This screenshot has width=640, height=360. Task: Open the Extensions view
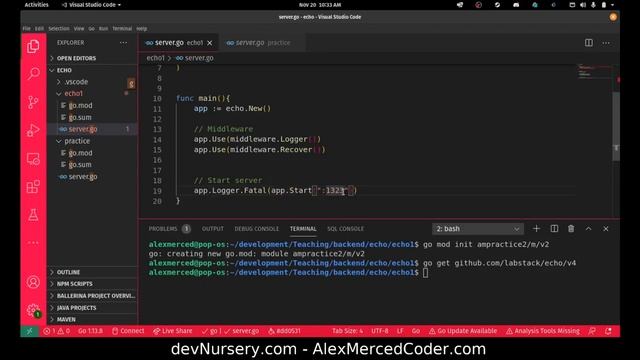[33, 187]
